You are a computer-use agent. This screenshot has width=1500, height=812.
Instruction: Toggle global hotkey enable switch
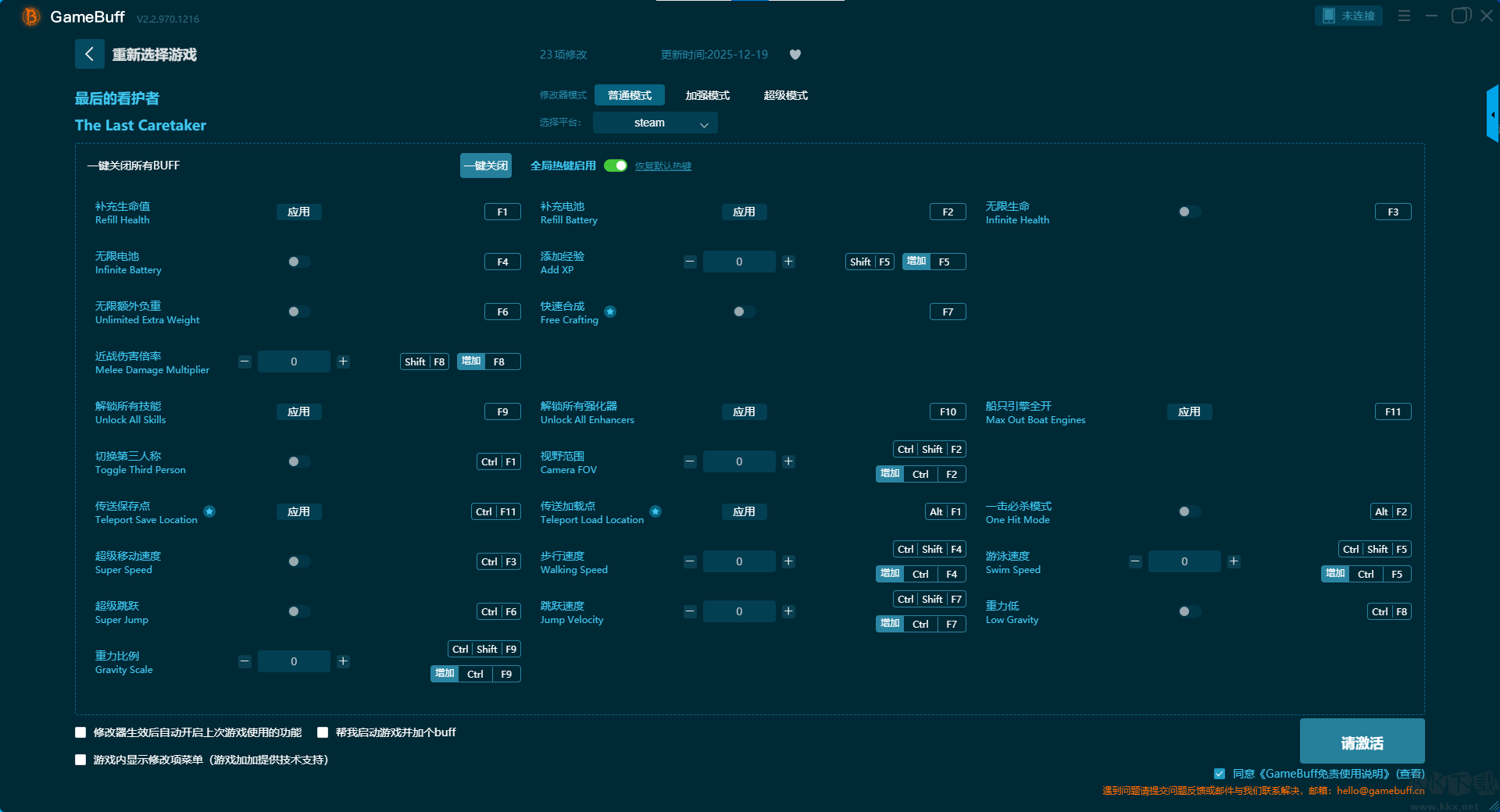coord(616,166)
